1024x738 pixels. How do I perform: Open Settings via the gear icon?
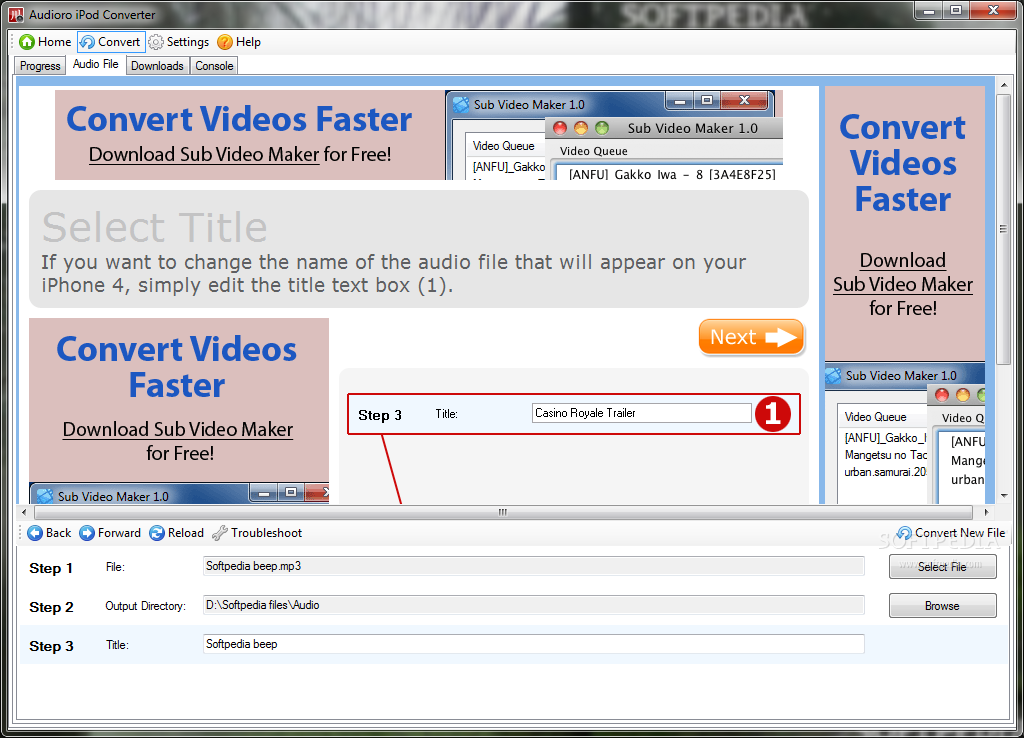click(178, 42)
